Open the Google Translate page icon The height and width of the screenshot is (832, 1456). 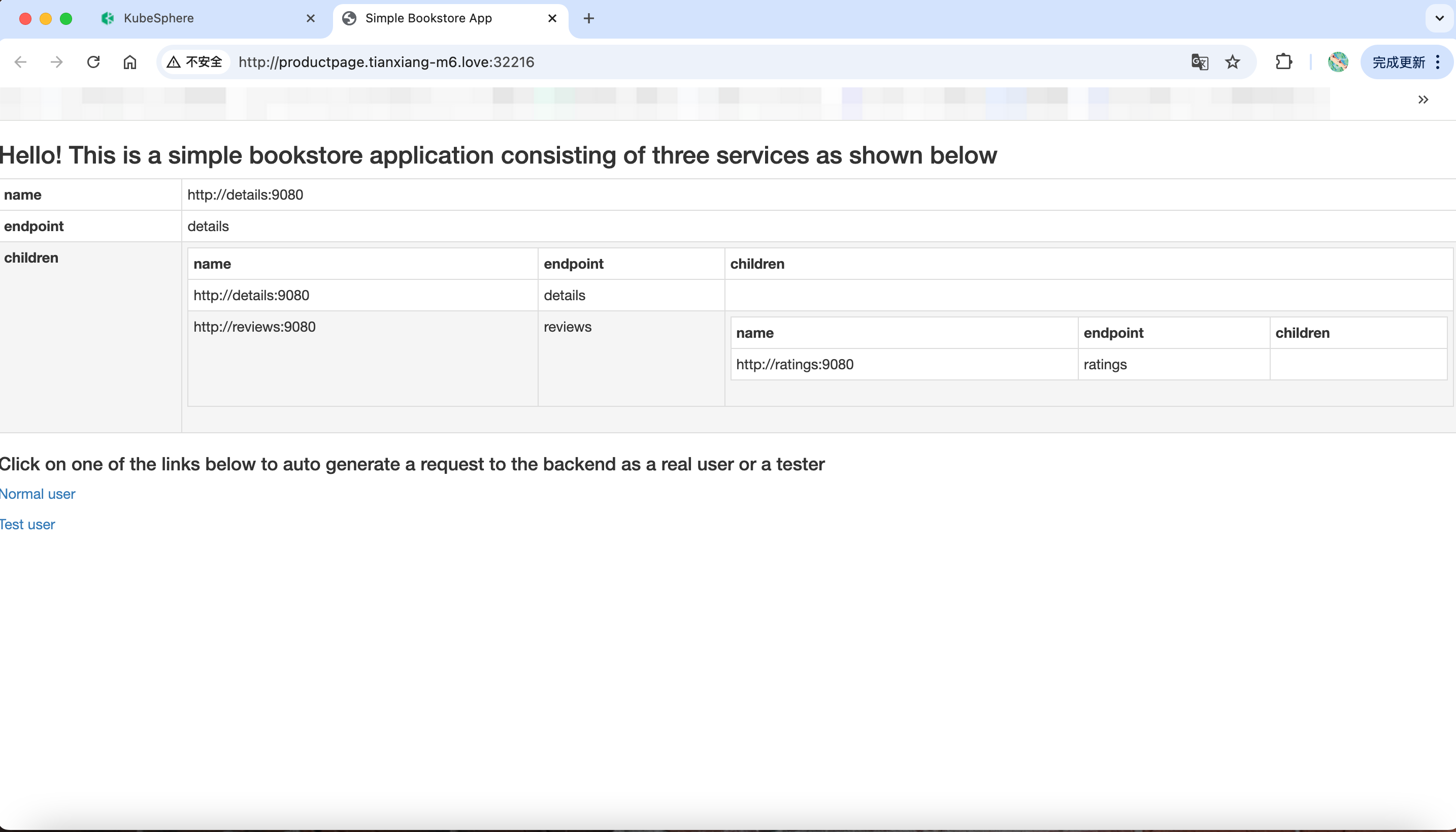(1200, 62)
